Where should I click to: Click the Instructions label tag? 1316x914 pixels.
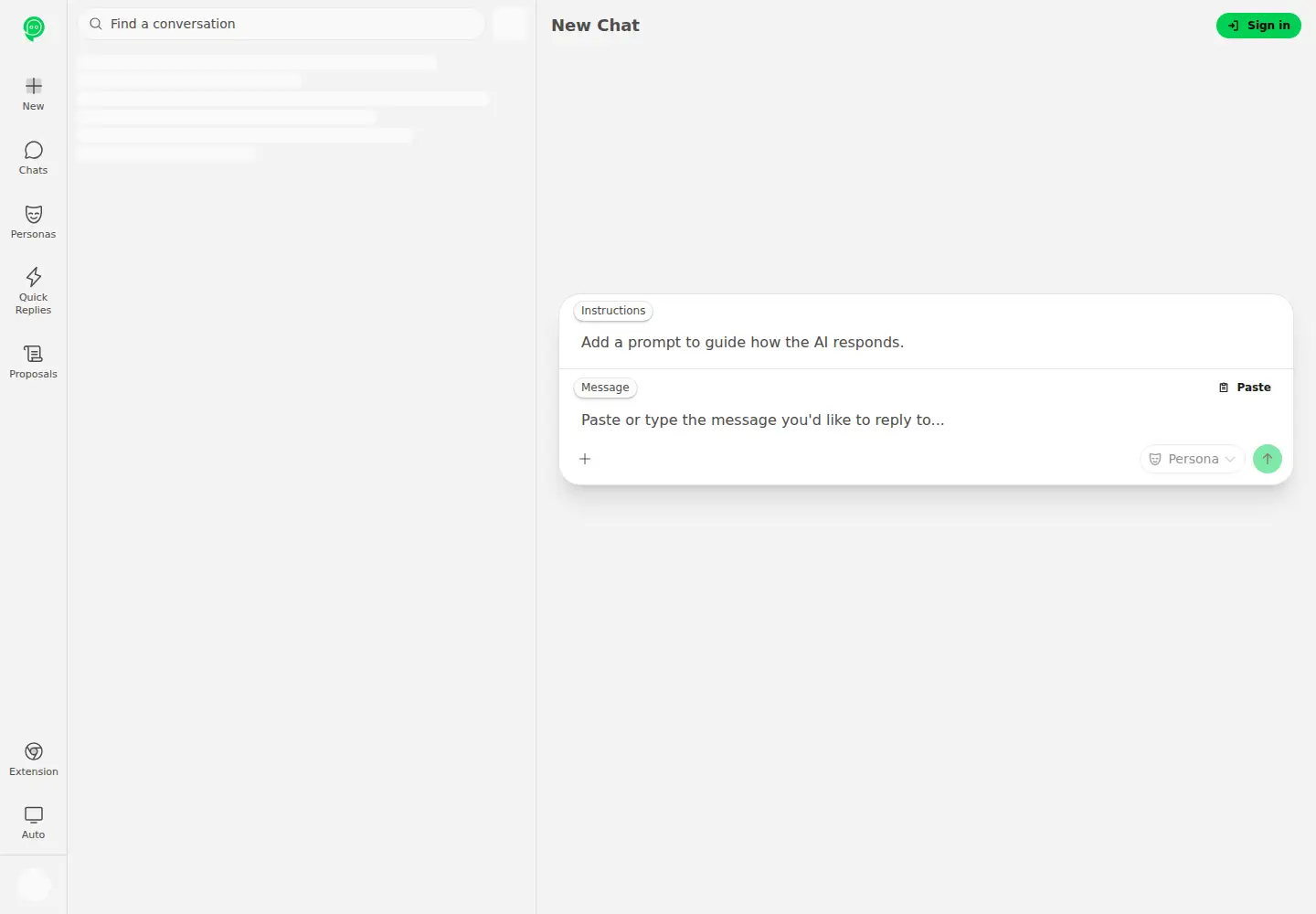[613, 311]
